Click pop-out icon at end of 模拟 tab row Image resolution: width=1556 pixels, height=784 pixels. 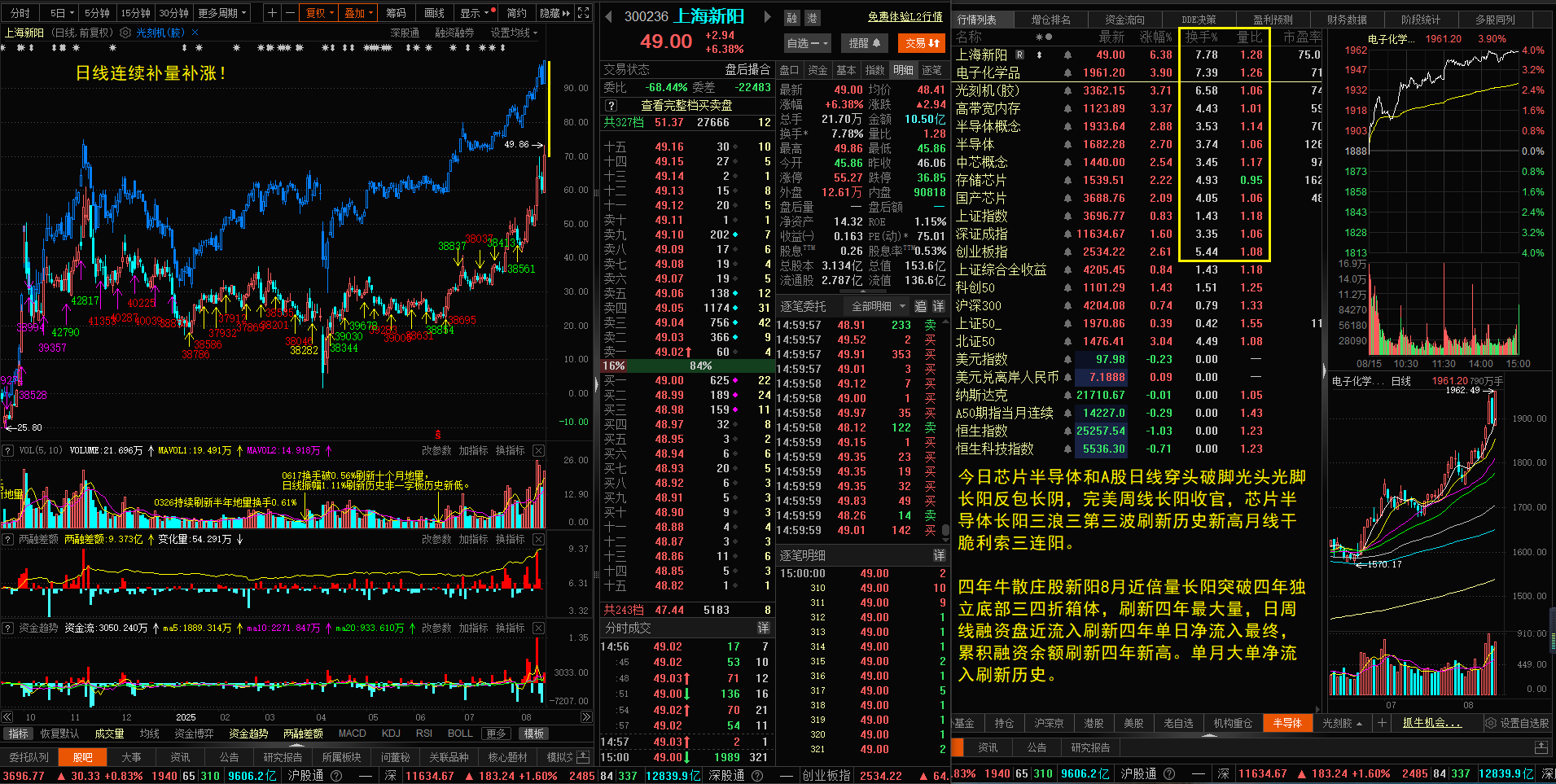(x=583, y=756)
